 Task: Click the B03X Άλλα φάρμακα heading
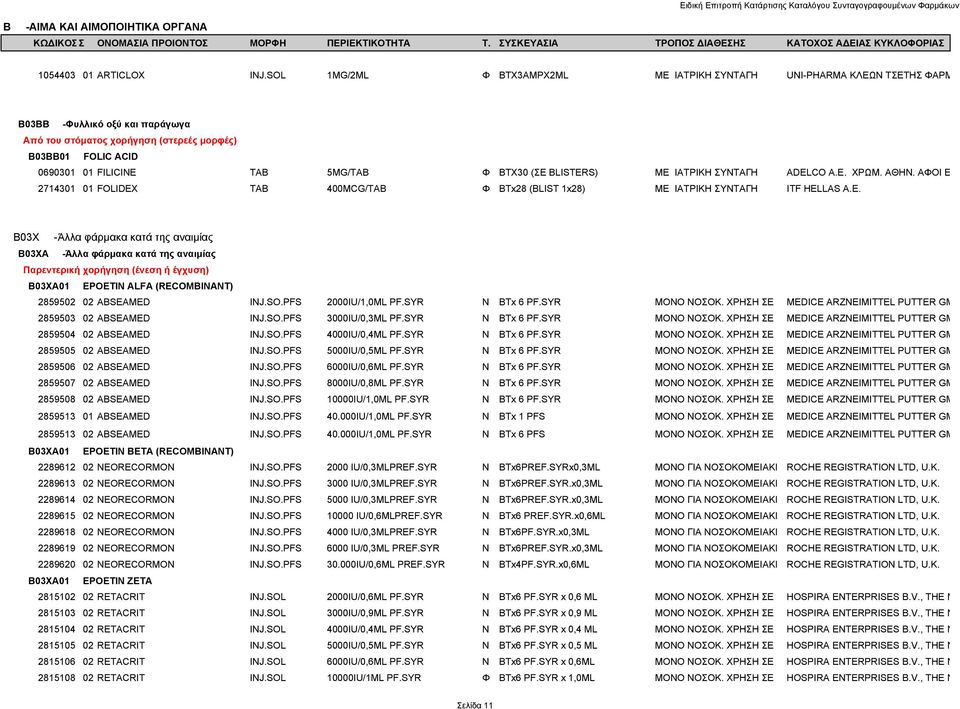113,237
